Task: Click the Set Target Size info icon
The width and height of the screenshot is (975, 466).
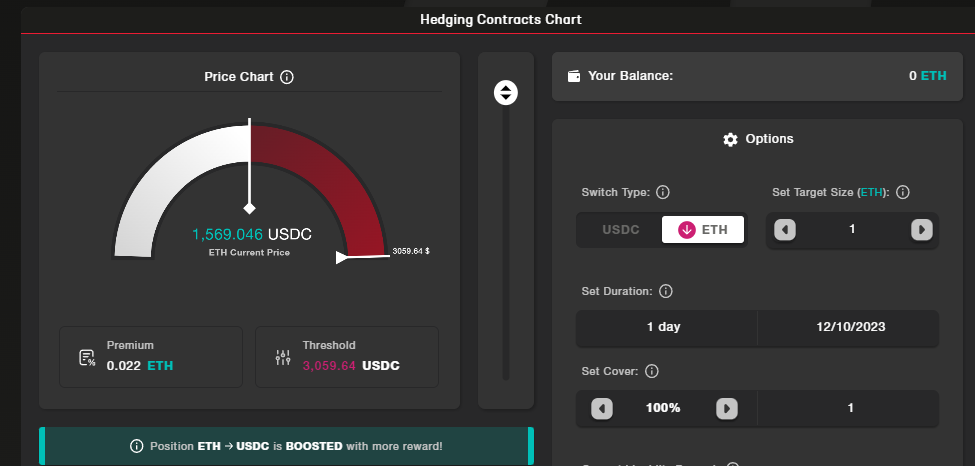Action: (903, 192)
